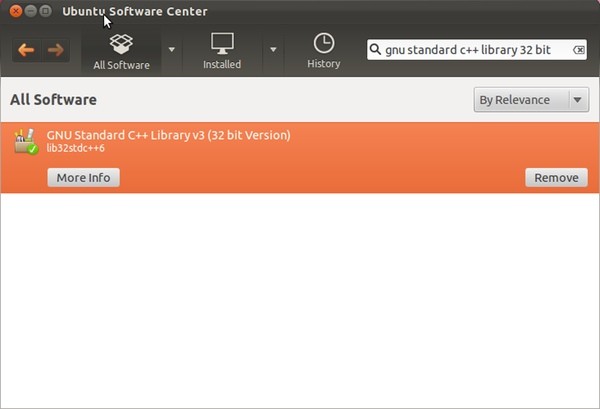The width and height of the screenshot is (600, 409).
Task: Open the History view
Action: 324,51
